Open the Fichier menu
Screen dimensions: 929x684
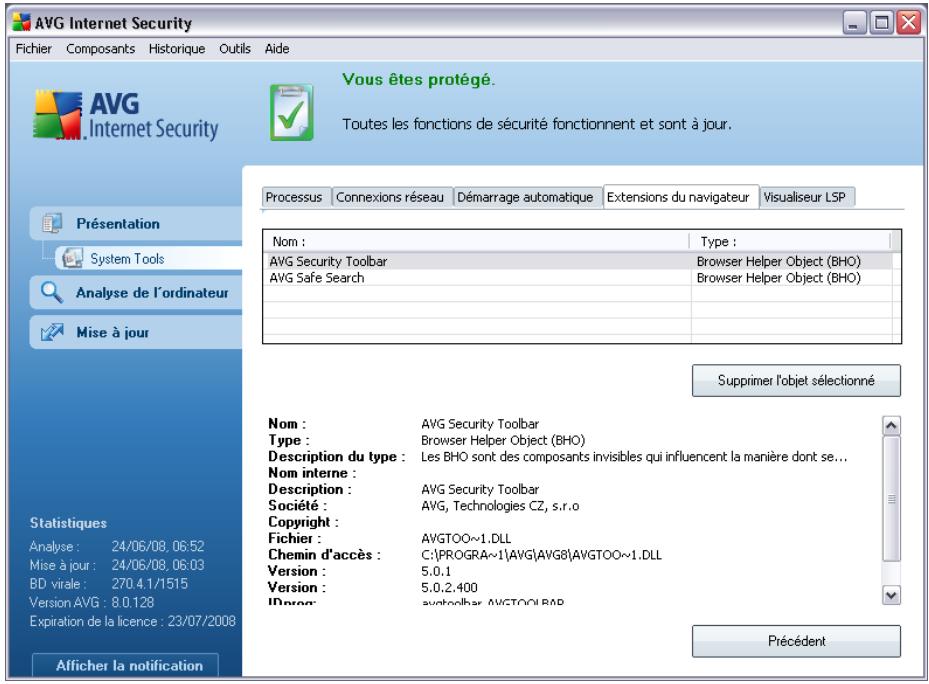(x=34, y=49)
